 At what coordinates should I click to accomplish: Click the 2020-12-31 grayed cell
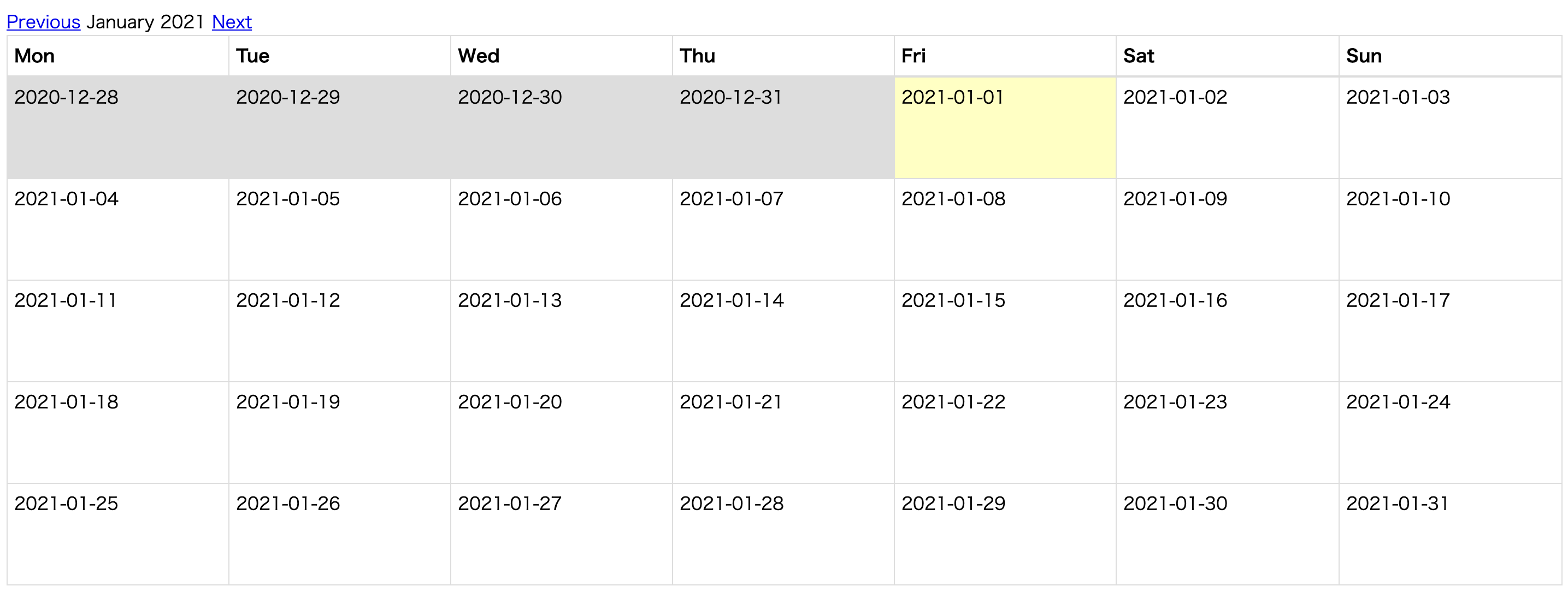pos(783,127)
